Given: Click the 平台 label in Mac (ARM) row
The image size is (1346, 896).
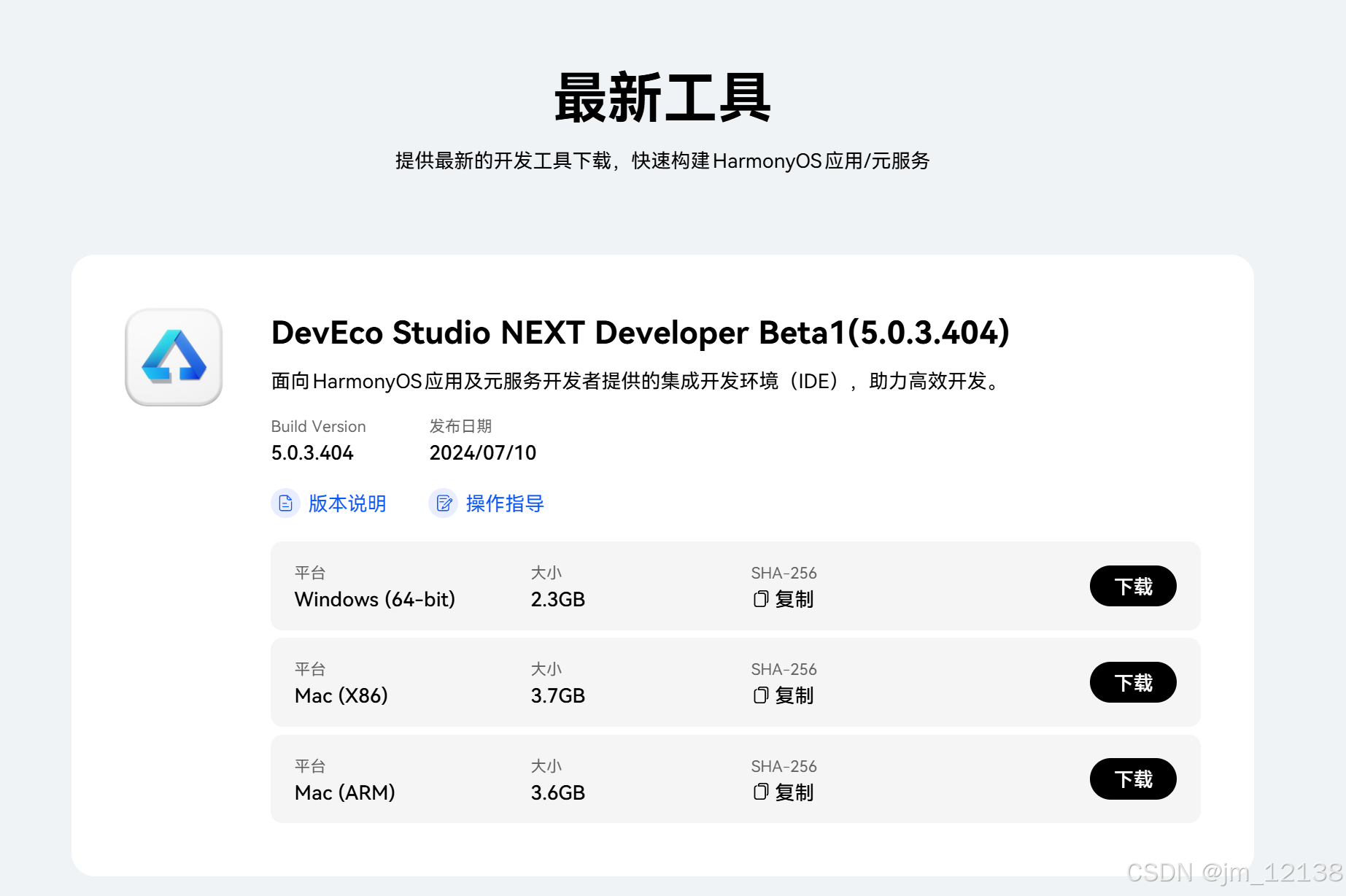Looking at the screenshot, I should click(x=310, y=766).
